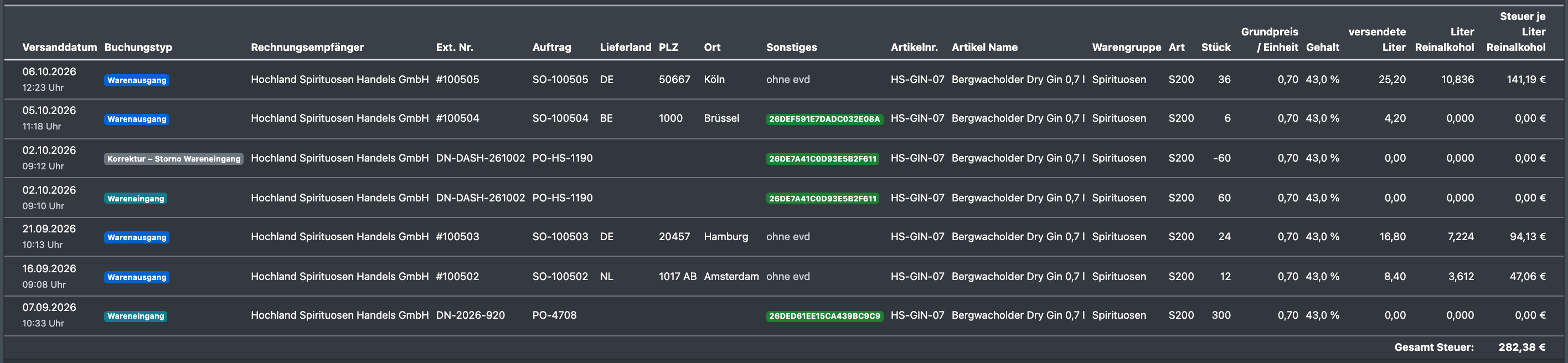
Task: Click Warenausgang badge dated 06.10.2026
Action: click(137, 80)
